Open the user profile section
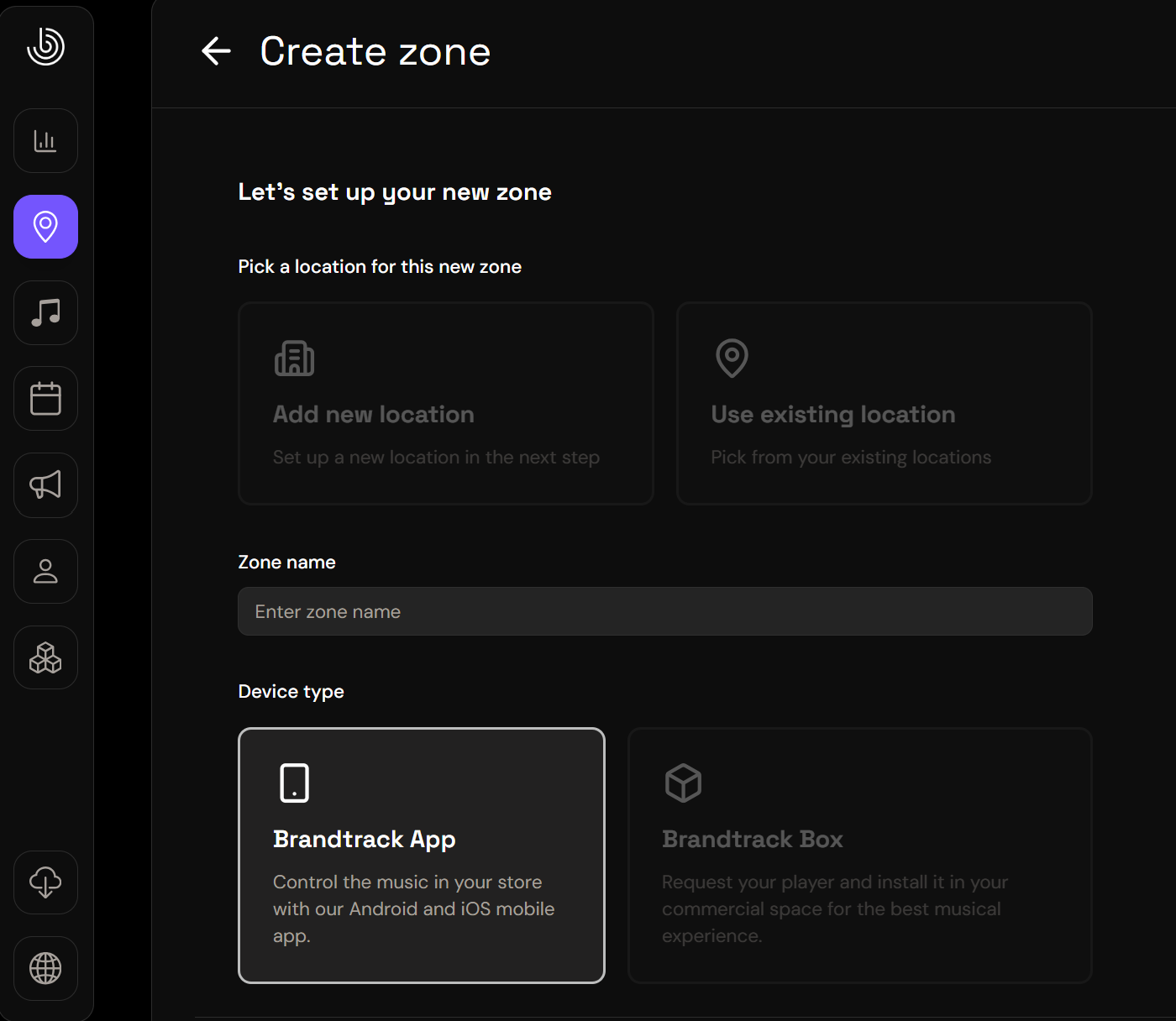This screenshot has height=1021, width=1176. pyautogui.click(x=45, y=571)
